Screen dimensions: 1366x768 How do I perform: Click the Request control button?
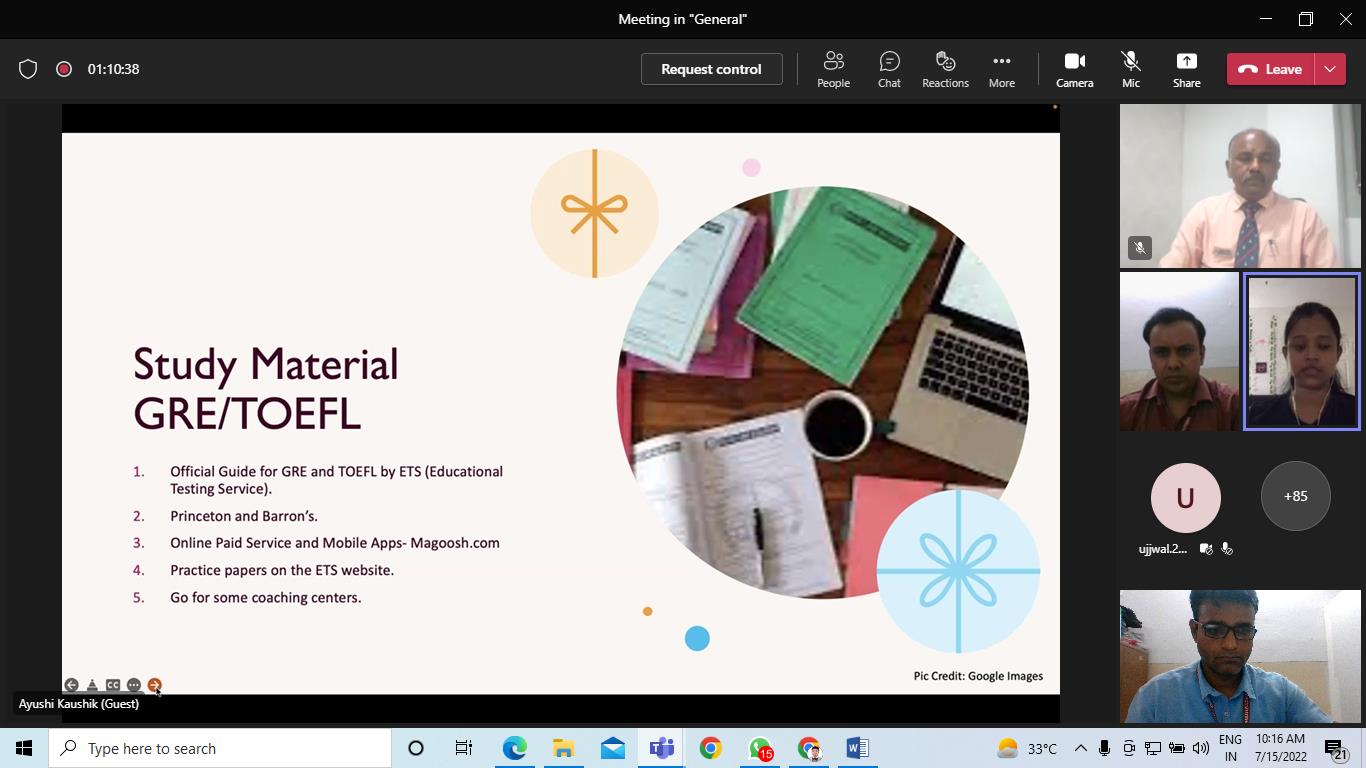point(711,69)
